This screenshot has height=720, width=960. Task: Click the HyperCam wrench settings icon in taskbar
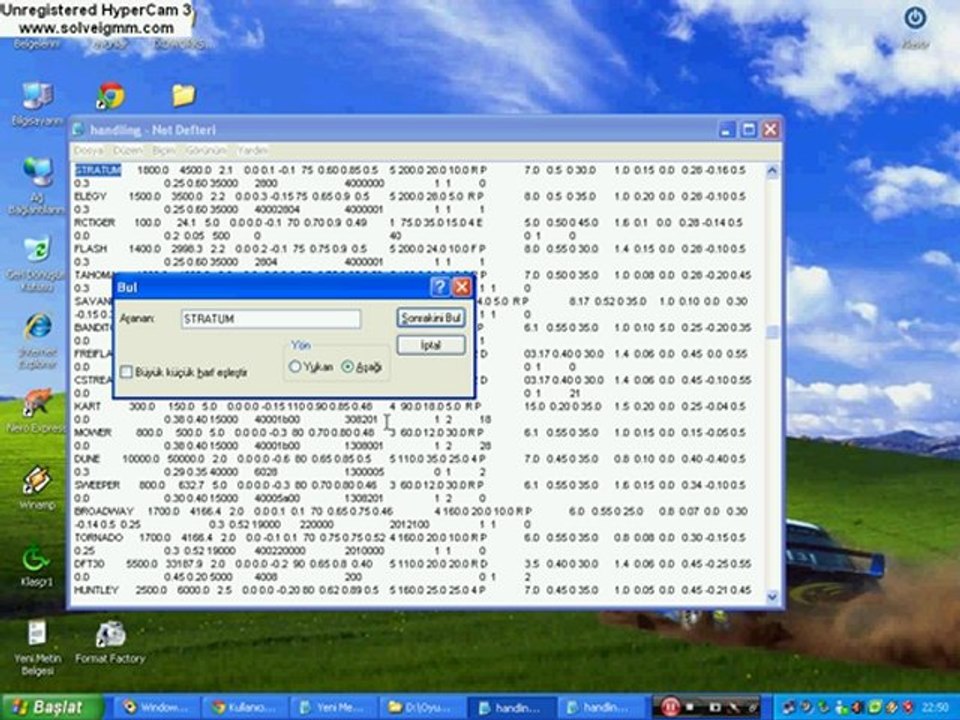[733, 708]
